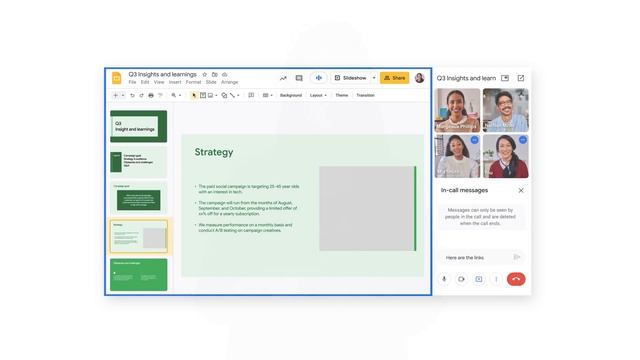The height and width of the screenshot is (360, 640).
Task: Expand the Line type dropdown arrow
Action: click(238, 96)
